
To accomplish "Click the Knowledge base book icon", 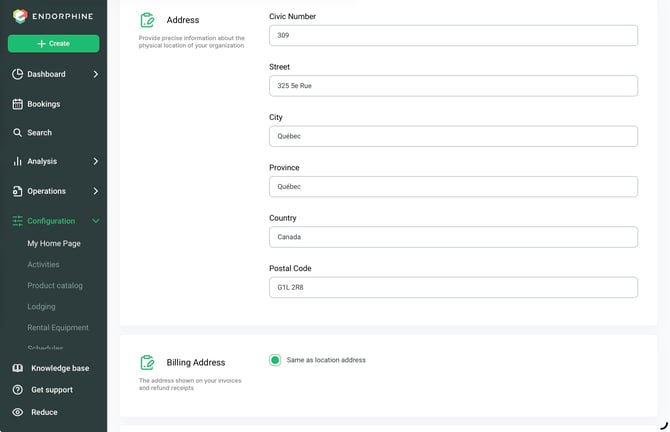I will 18,368.
